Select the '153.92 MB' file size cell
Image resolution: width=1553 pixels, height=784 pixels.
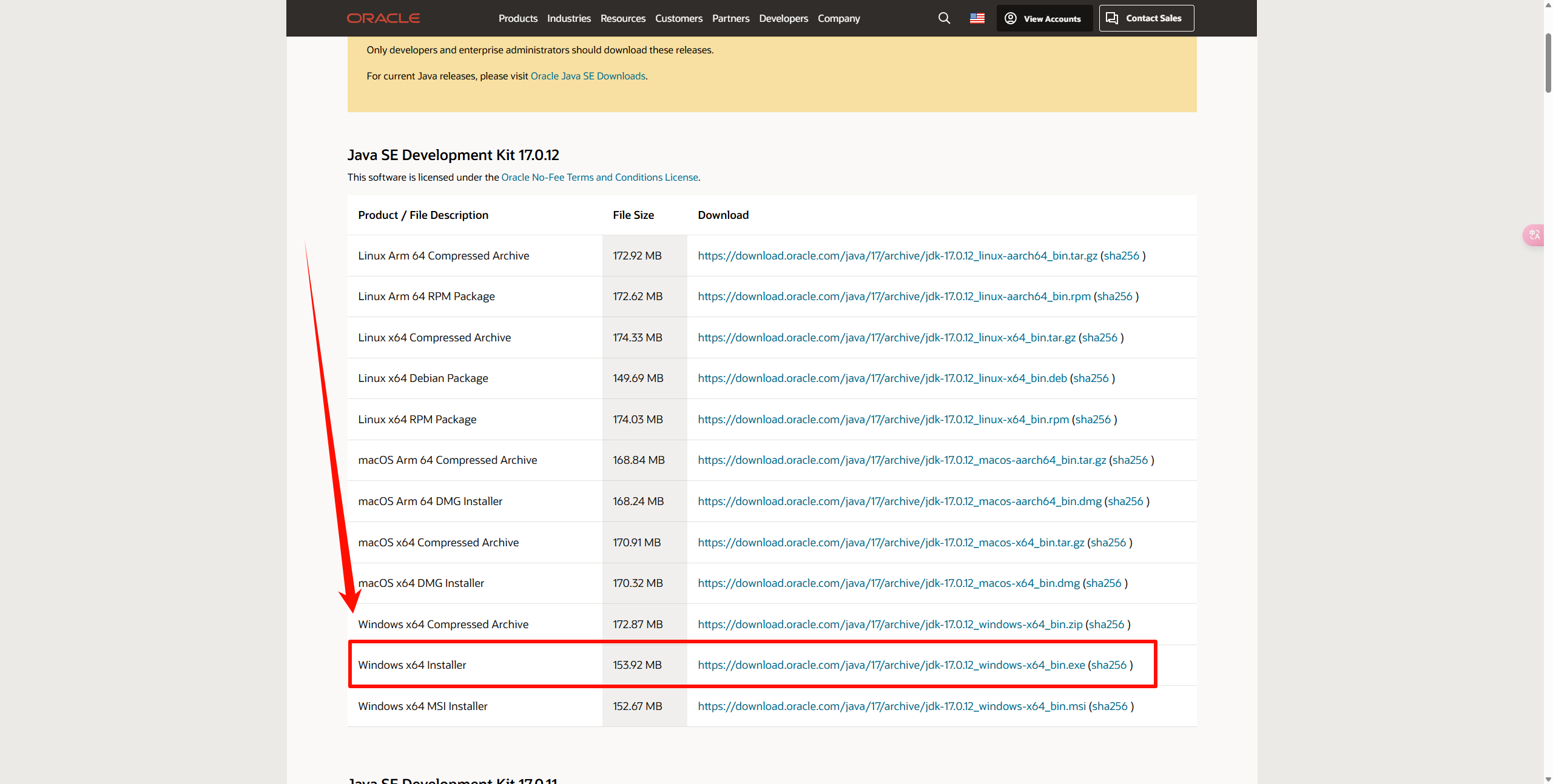645,665
